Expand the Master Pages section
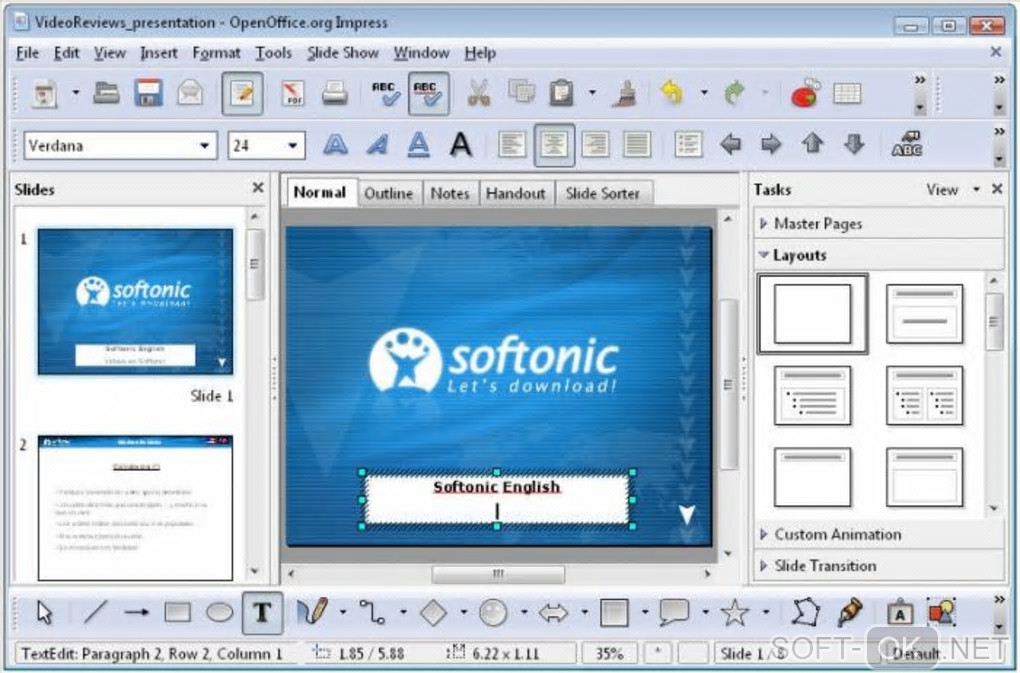Image resolution: width=1020 pixels, height=673 pixels. click(878, 224)
